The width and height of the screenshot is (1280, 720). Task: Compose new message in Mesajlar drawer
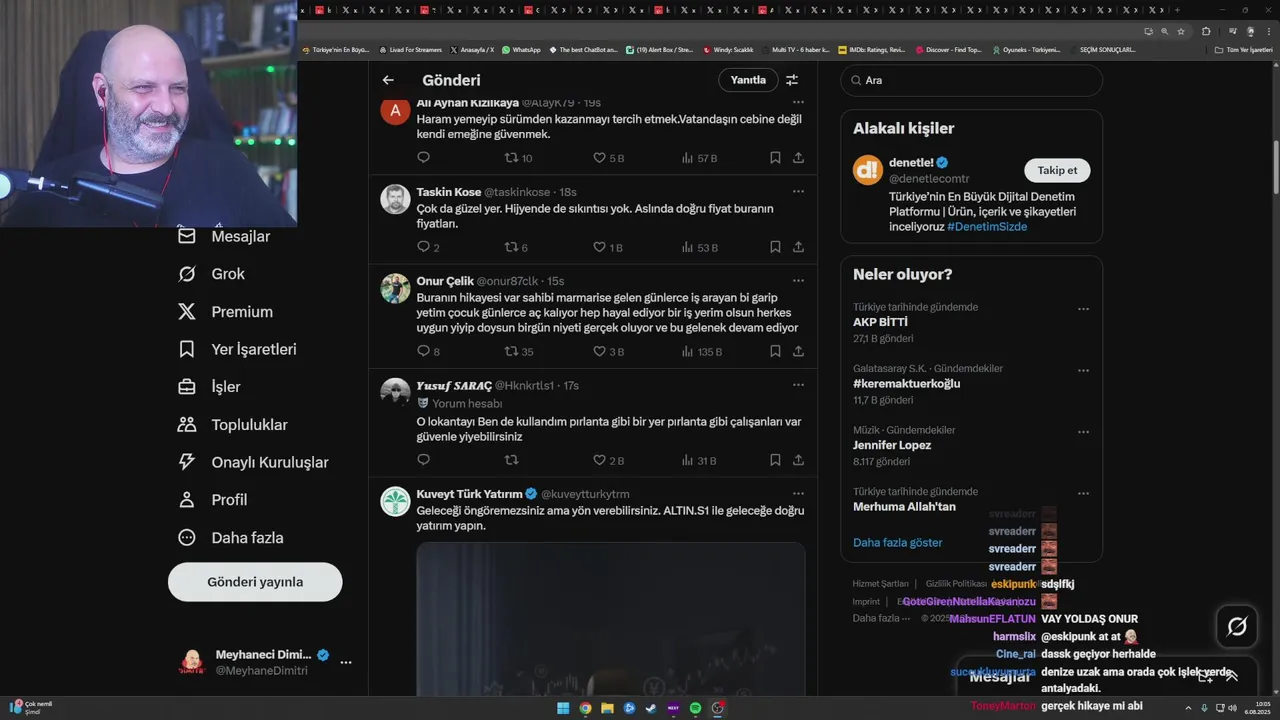click(x=1206, y=676)
